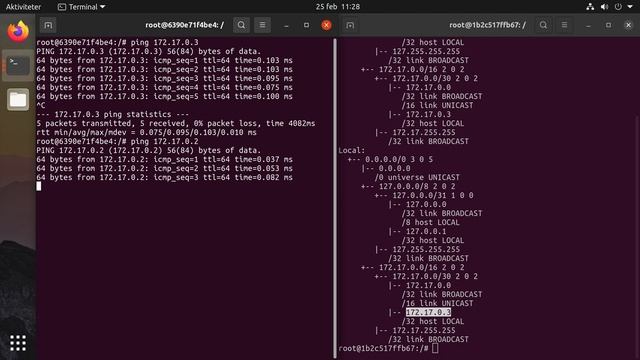Open Aktiviteter overview

tap(23, 7)
